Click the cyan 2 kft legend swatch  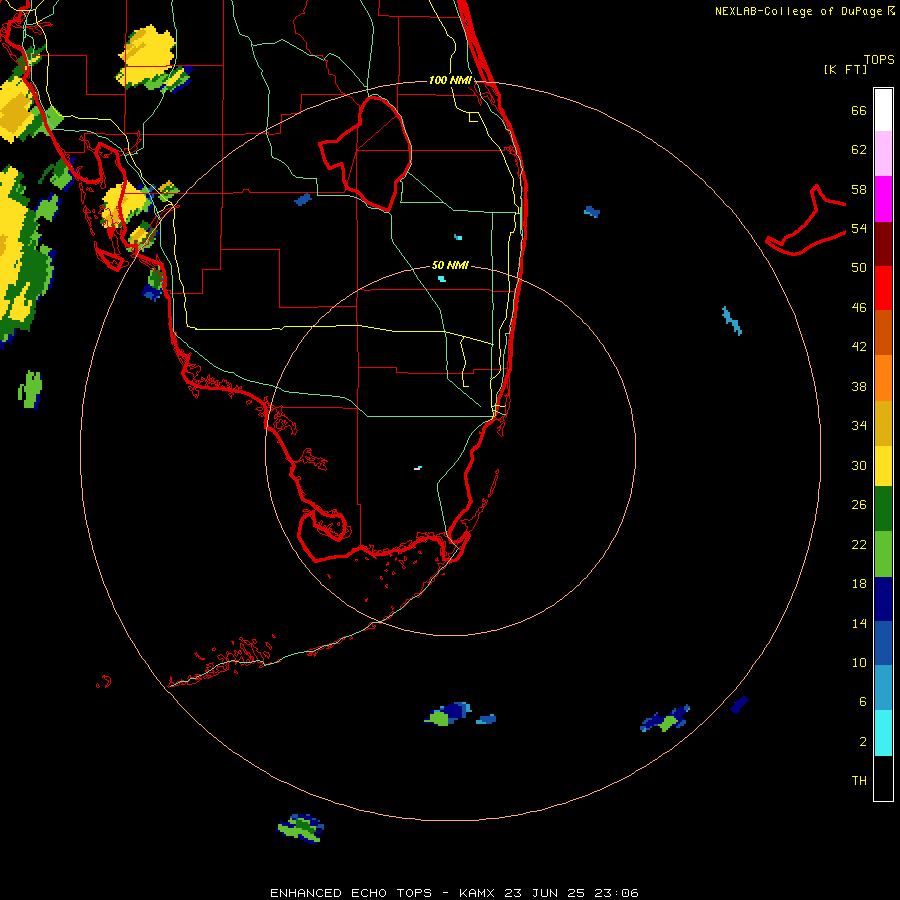pyautogui.click(x=883, y=733)
